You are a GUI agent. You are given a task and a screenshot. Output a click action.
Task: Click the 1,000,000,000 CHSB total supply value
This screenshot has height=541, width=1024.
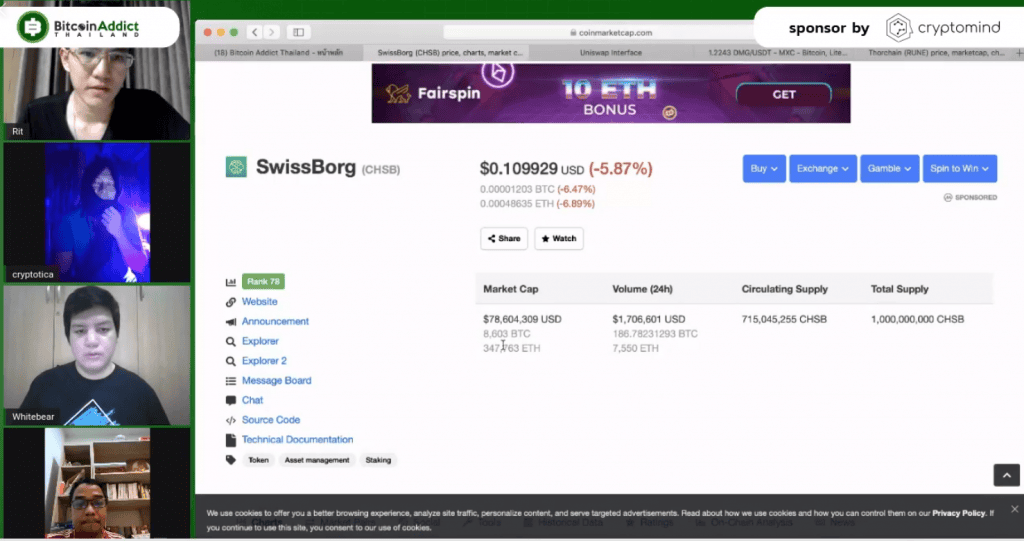click(917, 320)
